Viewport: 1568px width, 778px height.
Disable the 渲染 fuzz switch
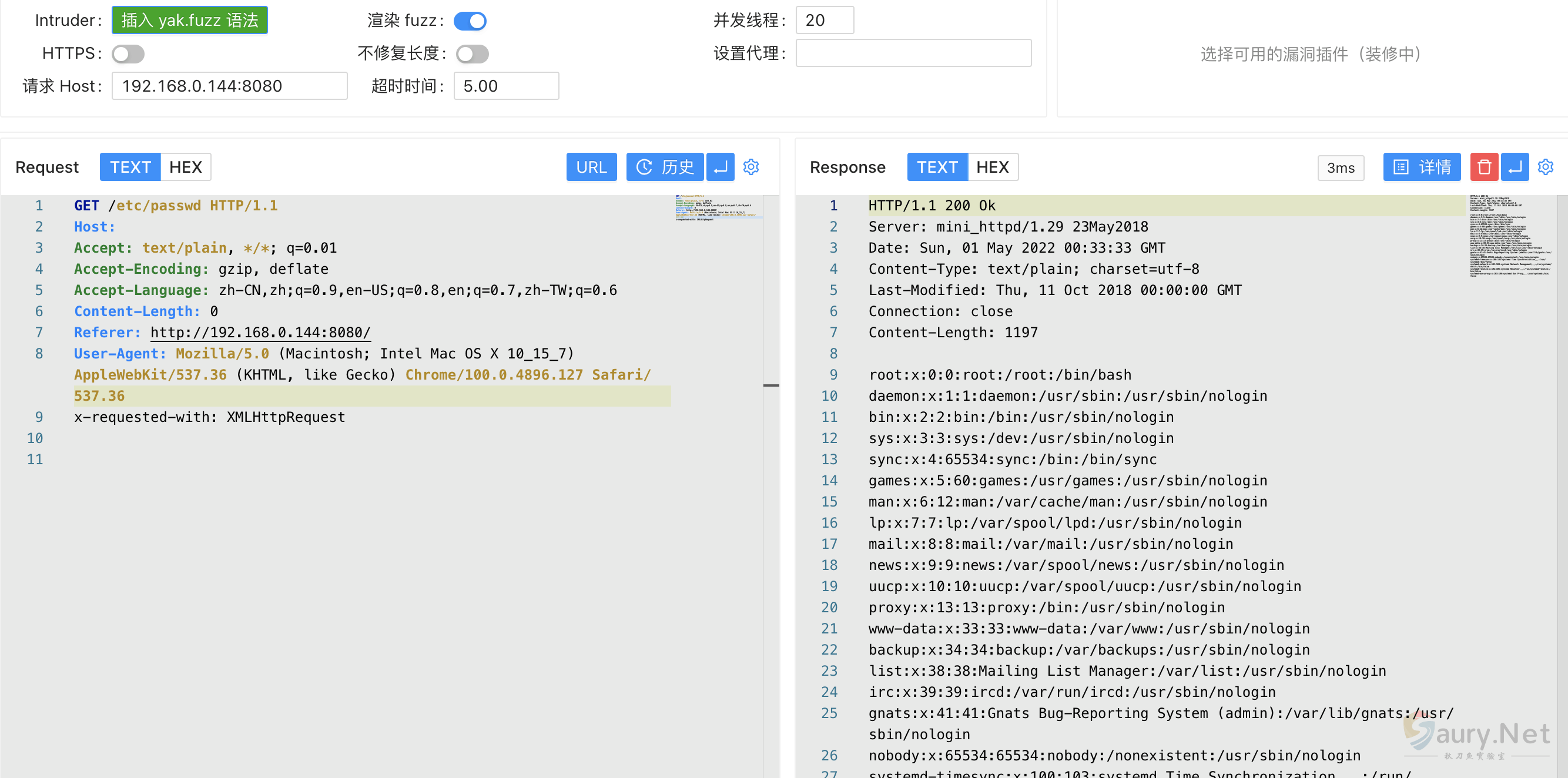coord(470,21)
